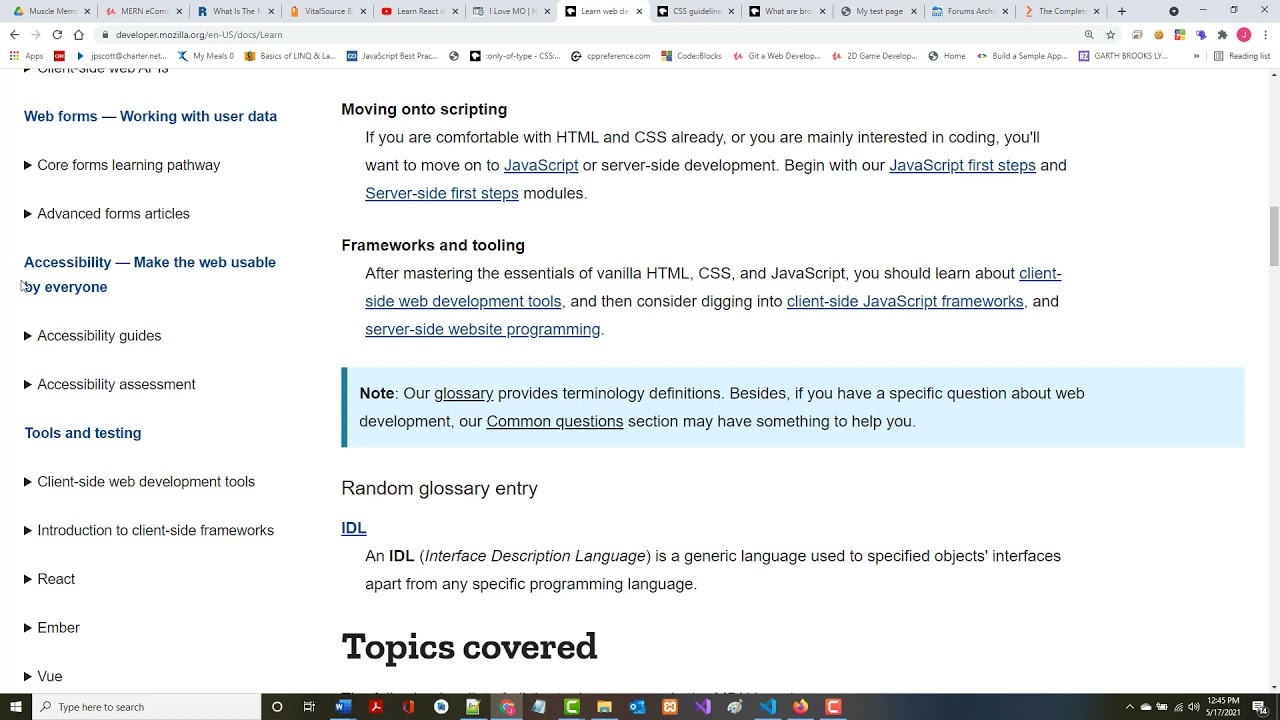Open Notepad++ from the taskbar

pyautogui.click(x=474, y=707)
